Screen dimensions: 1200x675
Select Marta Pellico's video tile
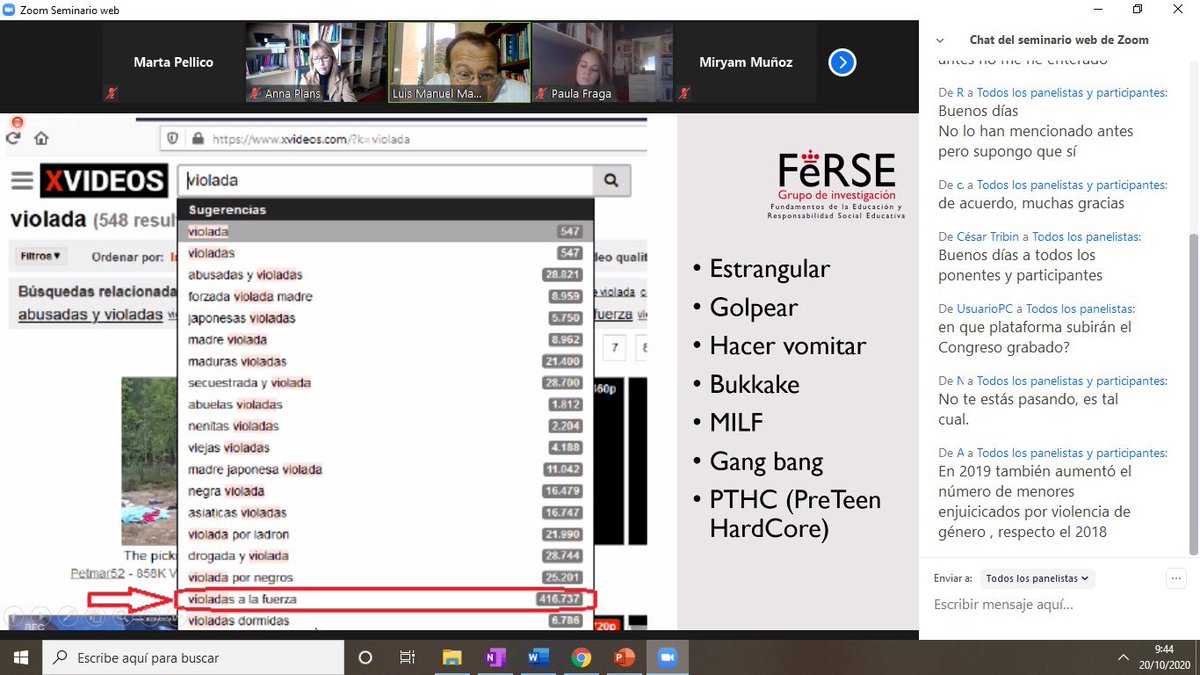tap(174, 62)
